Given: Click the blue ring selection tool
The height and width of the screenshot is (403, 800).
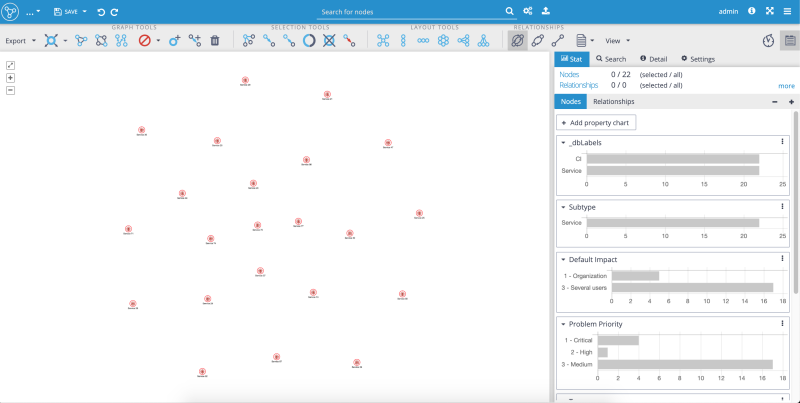Looking at the screenshot, I should pyautogui.click(x=309, y=40).
